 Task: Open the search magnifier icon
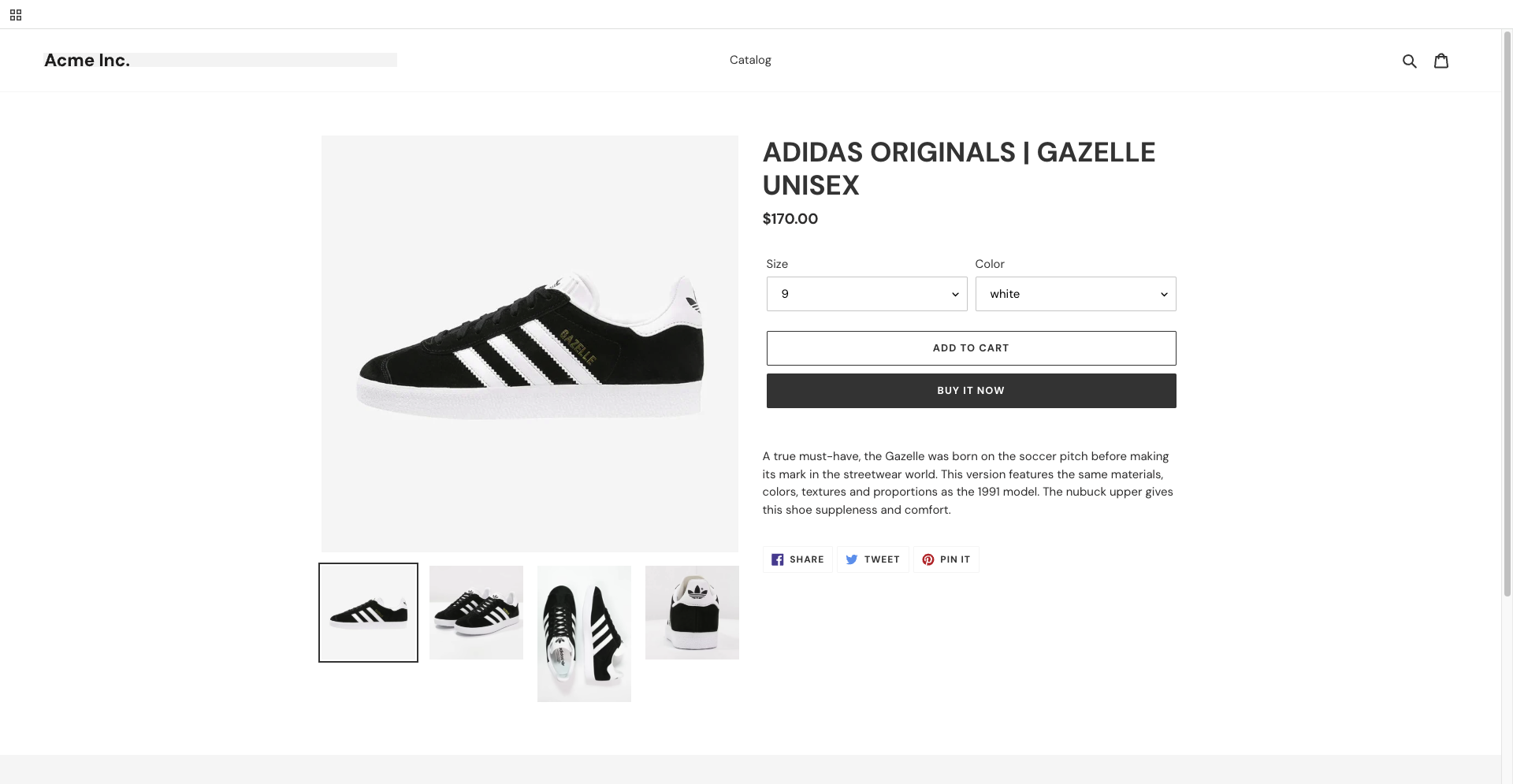(1409, 61)
